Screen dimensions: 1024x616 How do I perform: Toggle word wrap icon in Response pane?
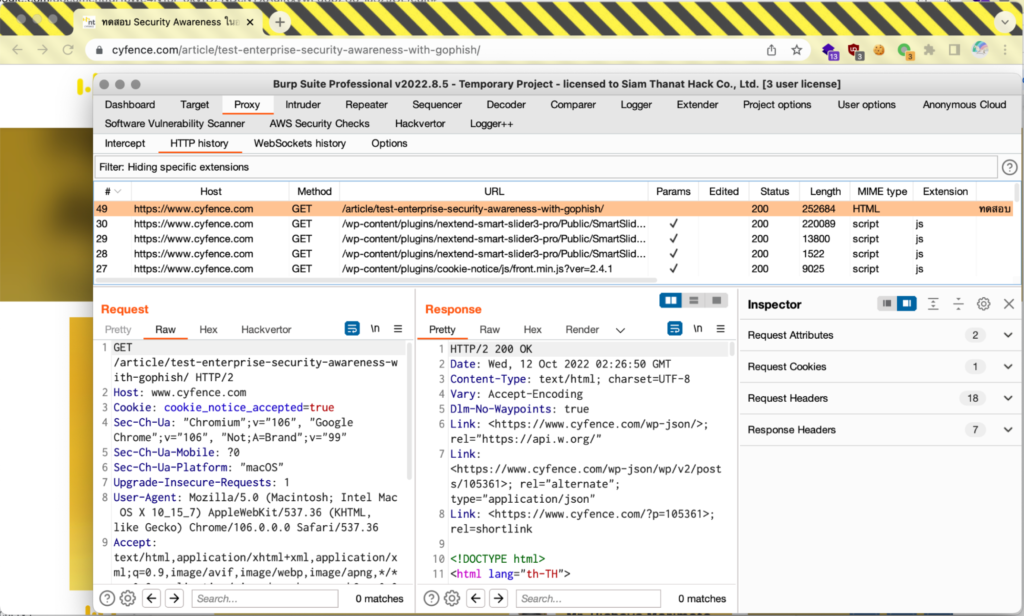tap(675, 329)
